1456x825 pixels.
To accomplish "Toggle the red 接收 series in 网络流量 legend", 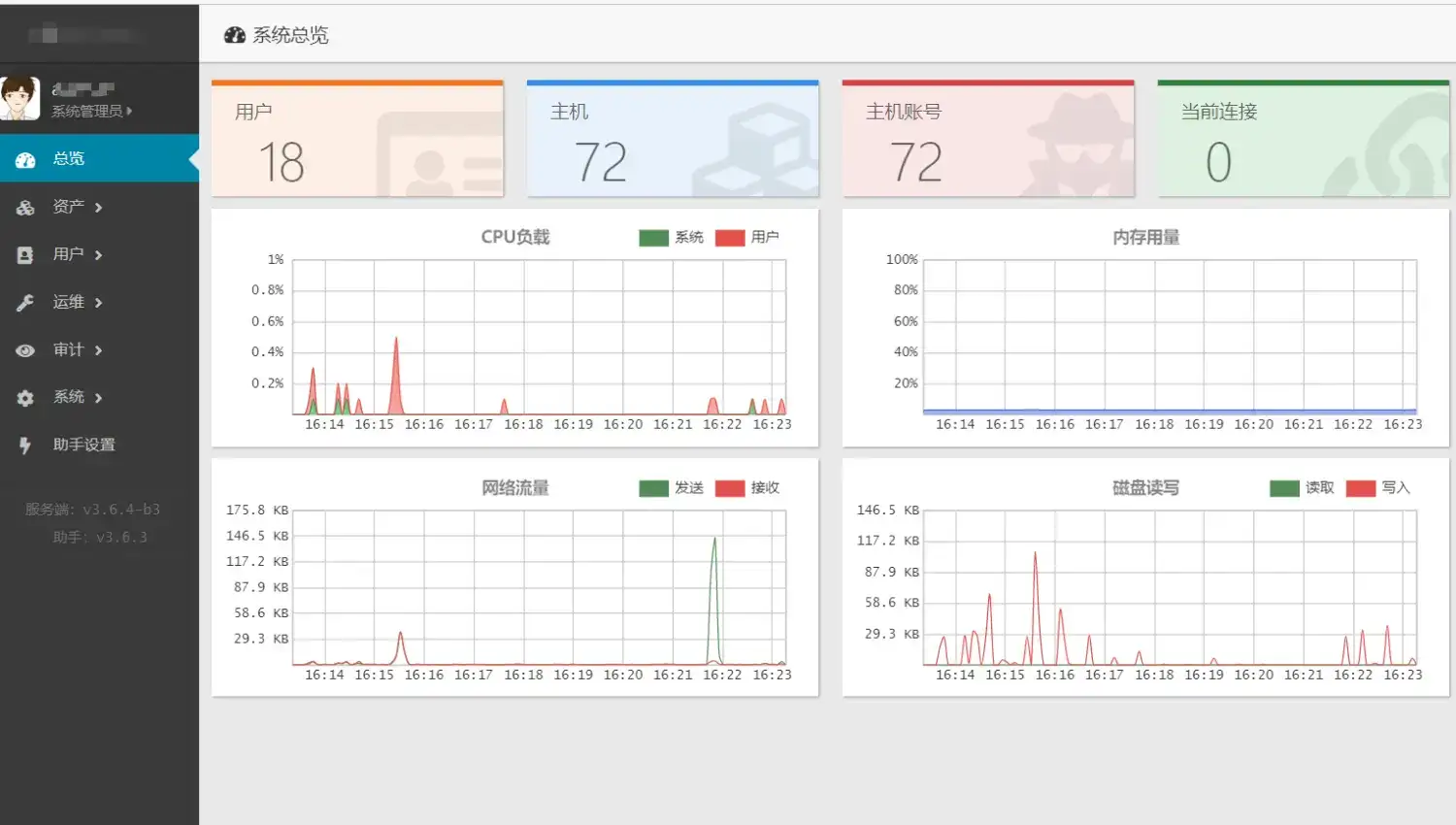I will point(746,487).
